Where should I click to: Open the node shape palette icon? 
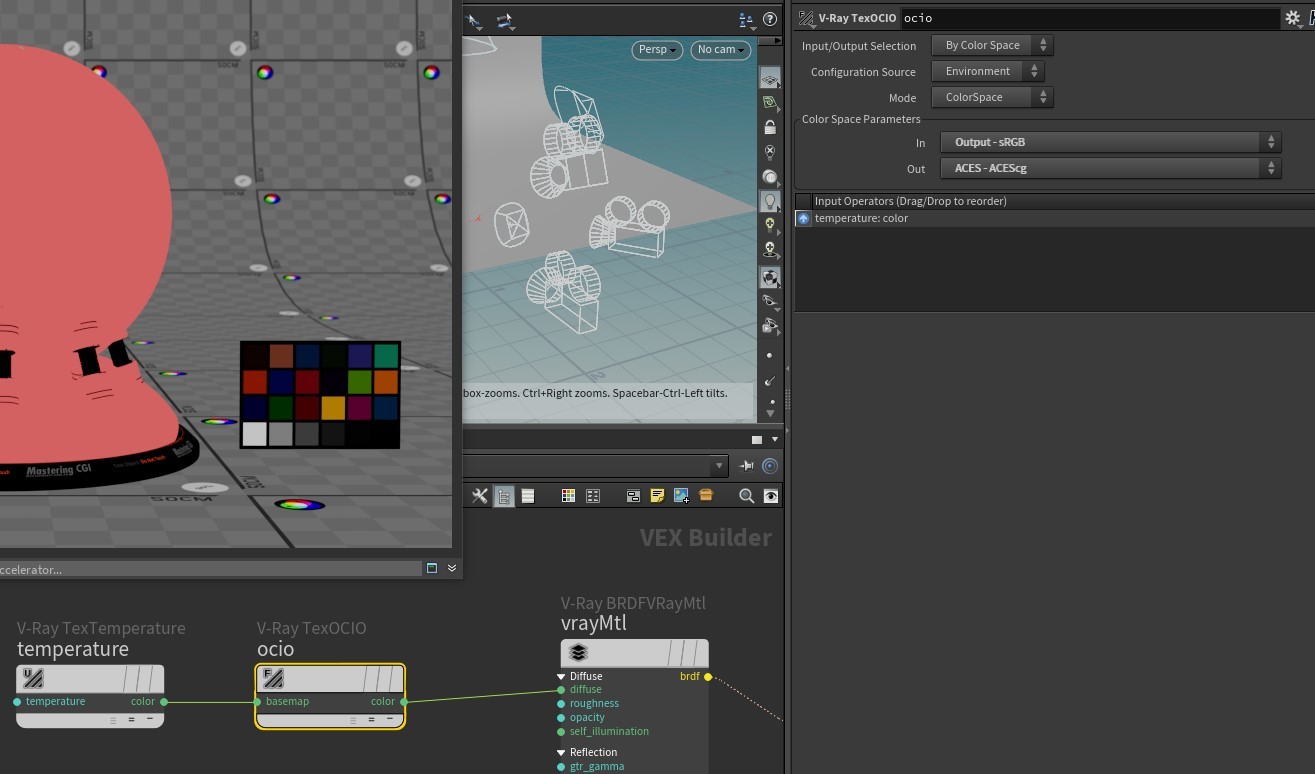coord(592,496)
